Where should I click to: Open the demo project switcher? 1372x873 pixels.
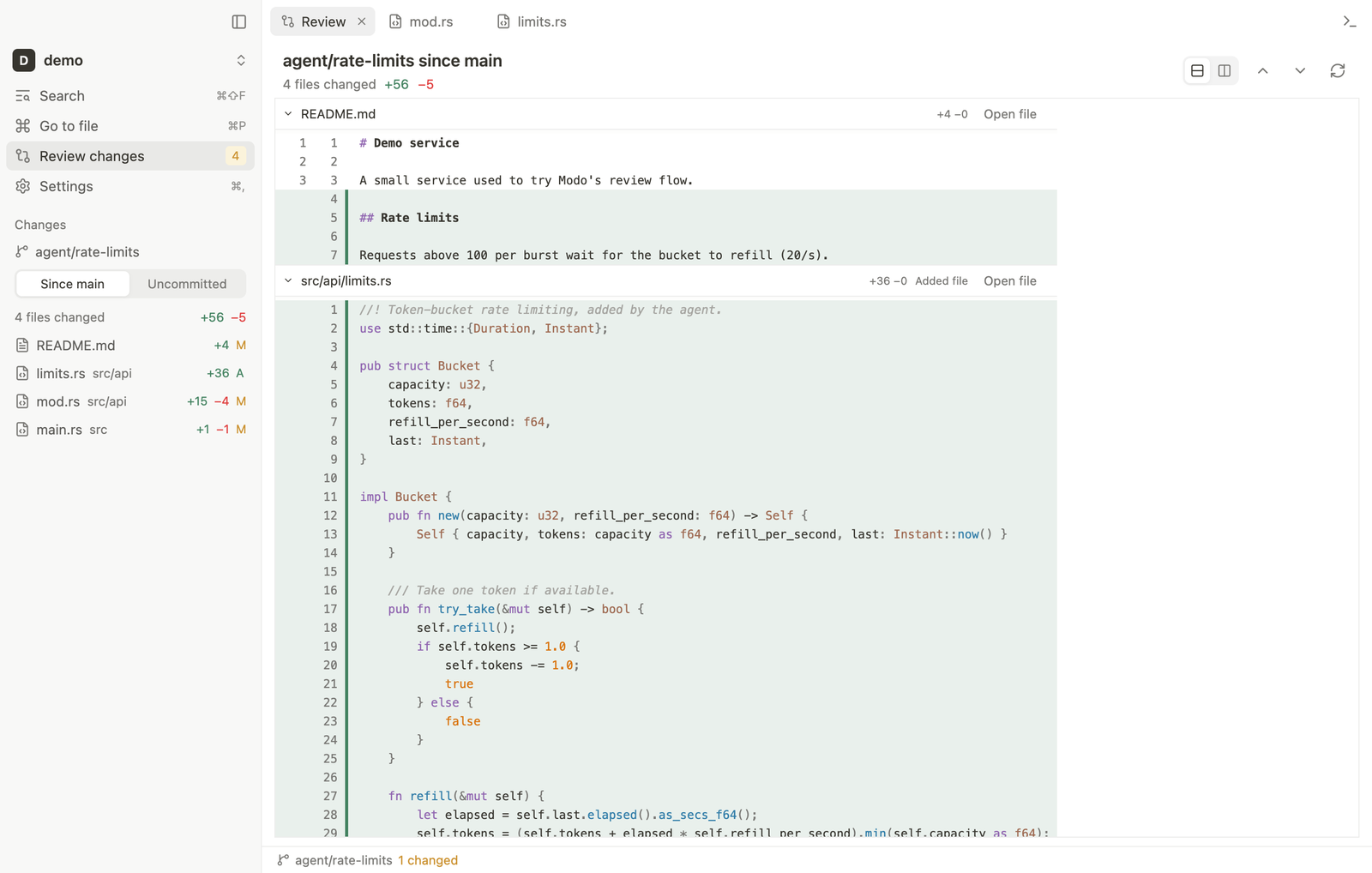130,60
